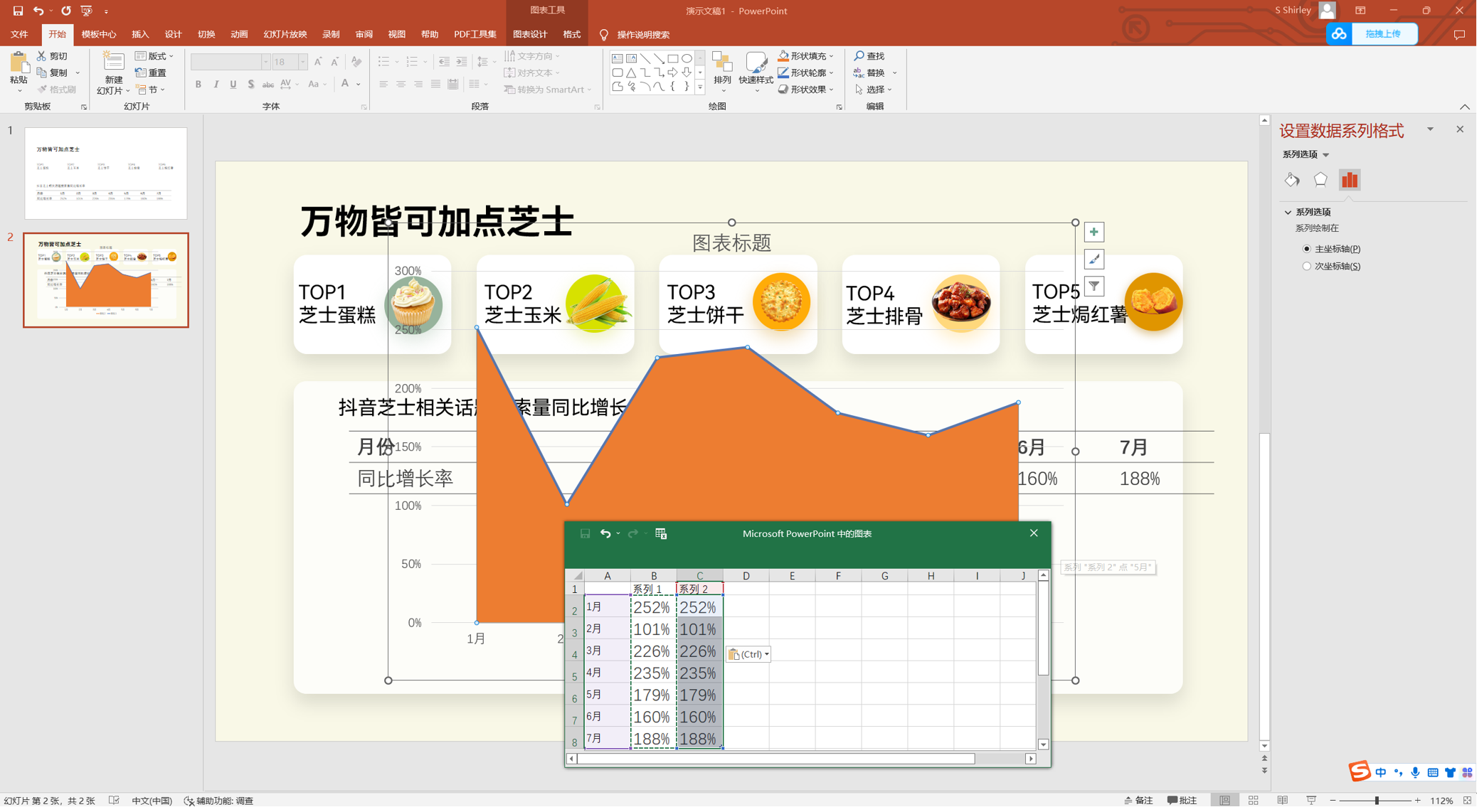This screenshot has height=812, width=1477.
Task: Click the 备注 notes button
Action: (x=1138, y=801)
